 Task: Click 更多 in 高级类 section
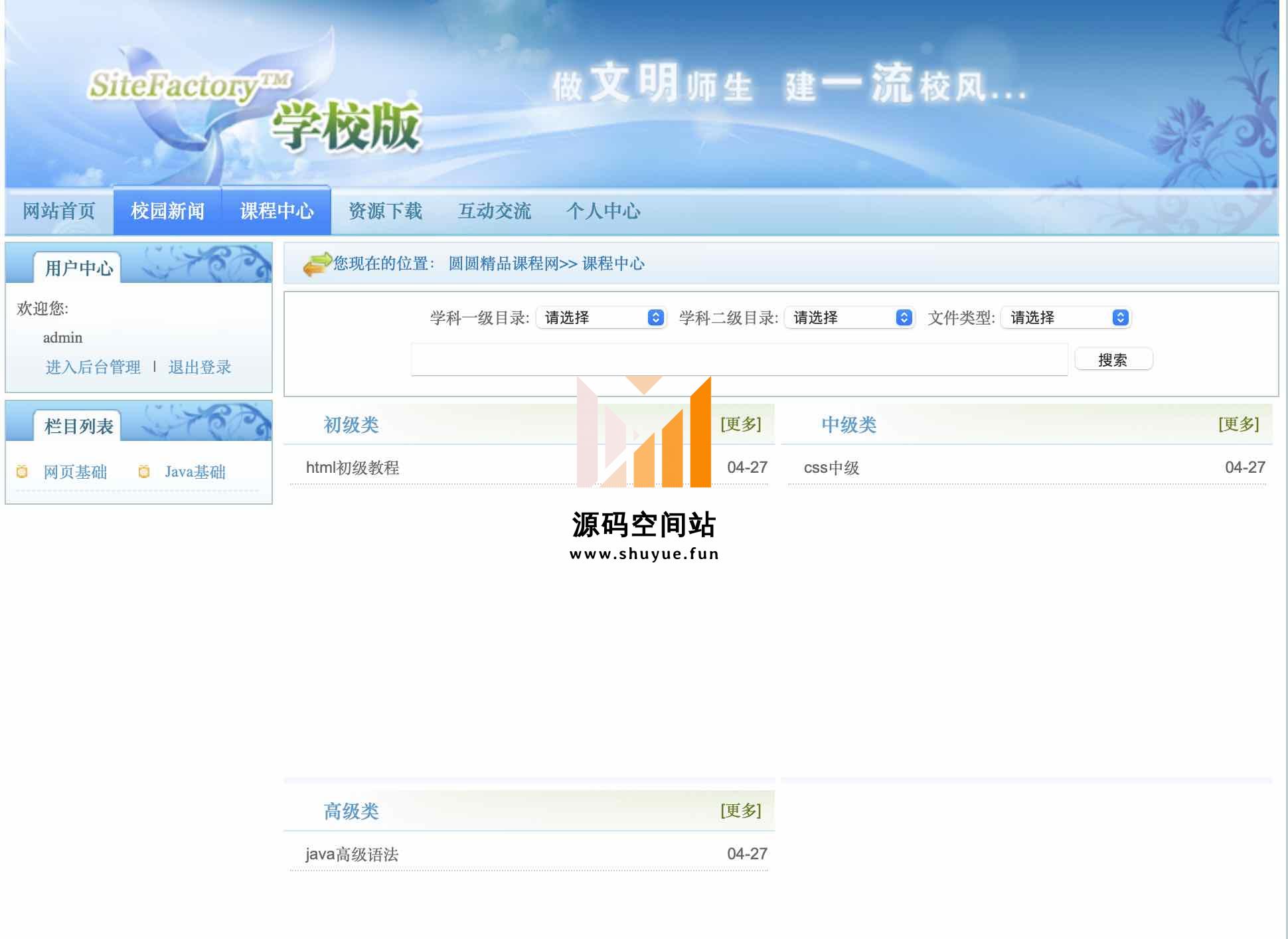741,810
